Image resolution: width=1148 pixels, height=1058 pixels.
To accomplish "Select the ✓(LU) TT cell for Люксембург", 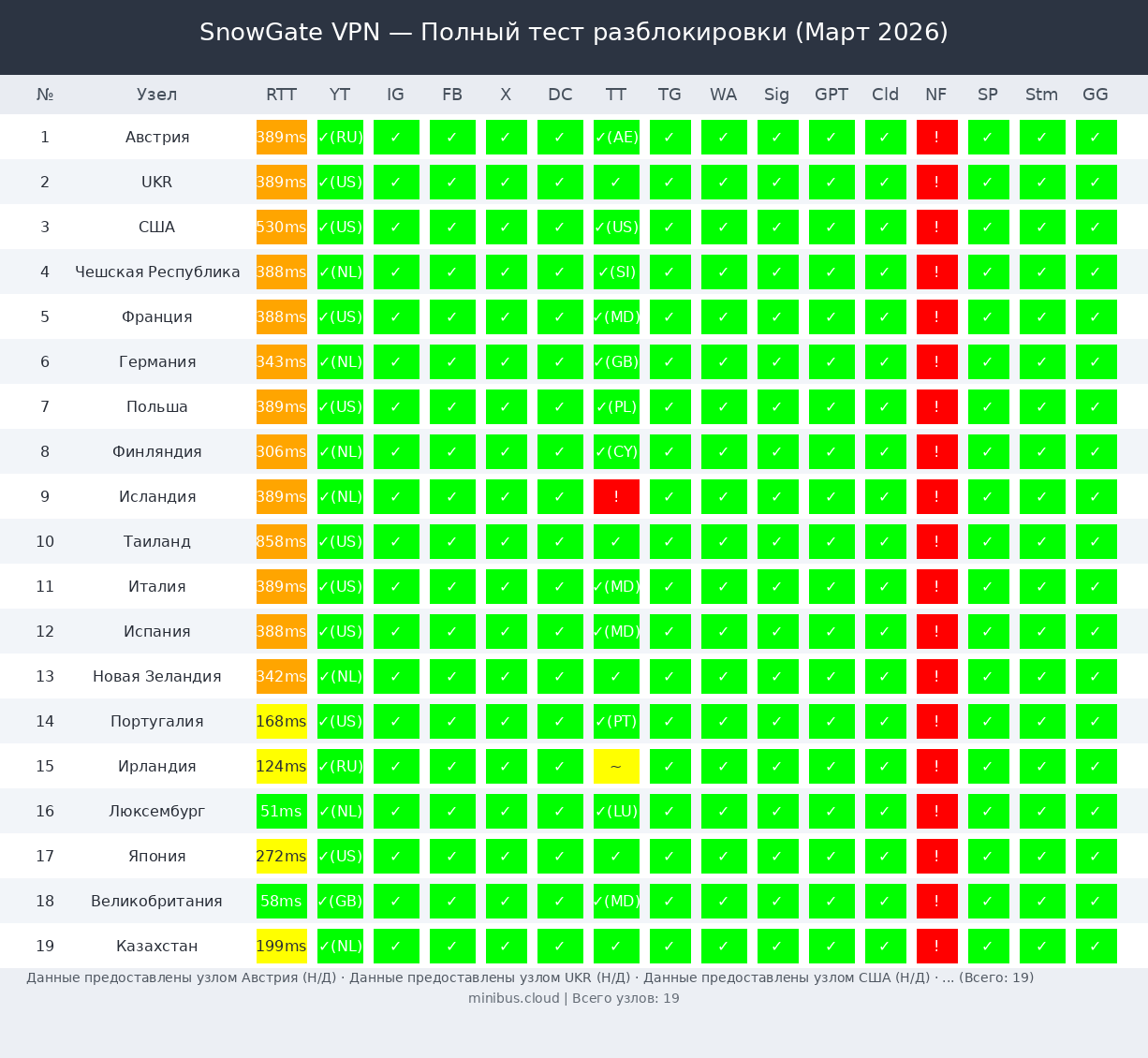I will point(616,812).
